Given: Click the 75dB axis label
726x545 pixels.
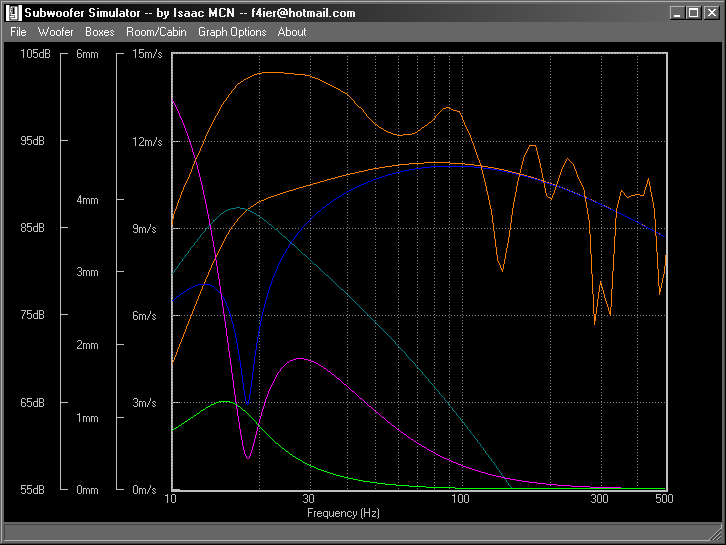Looking at the screenshot, I should point(32,315).
